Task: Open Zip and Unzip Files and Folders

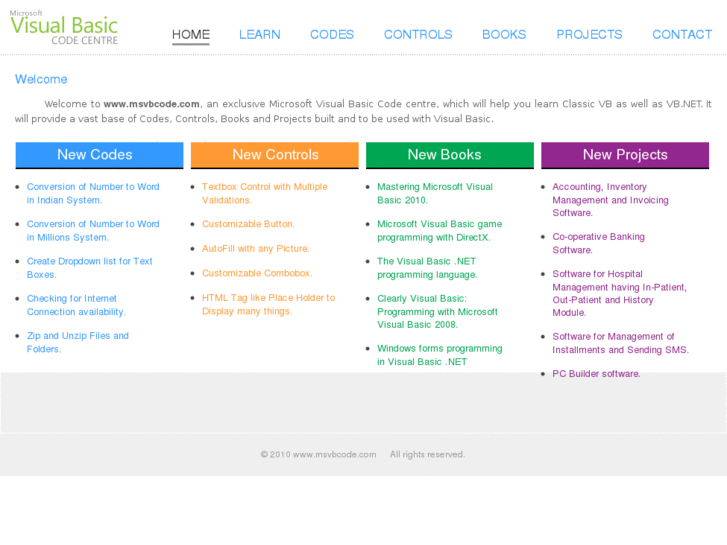Action: point(77,342)
